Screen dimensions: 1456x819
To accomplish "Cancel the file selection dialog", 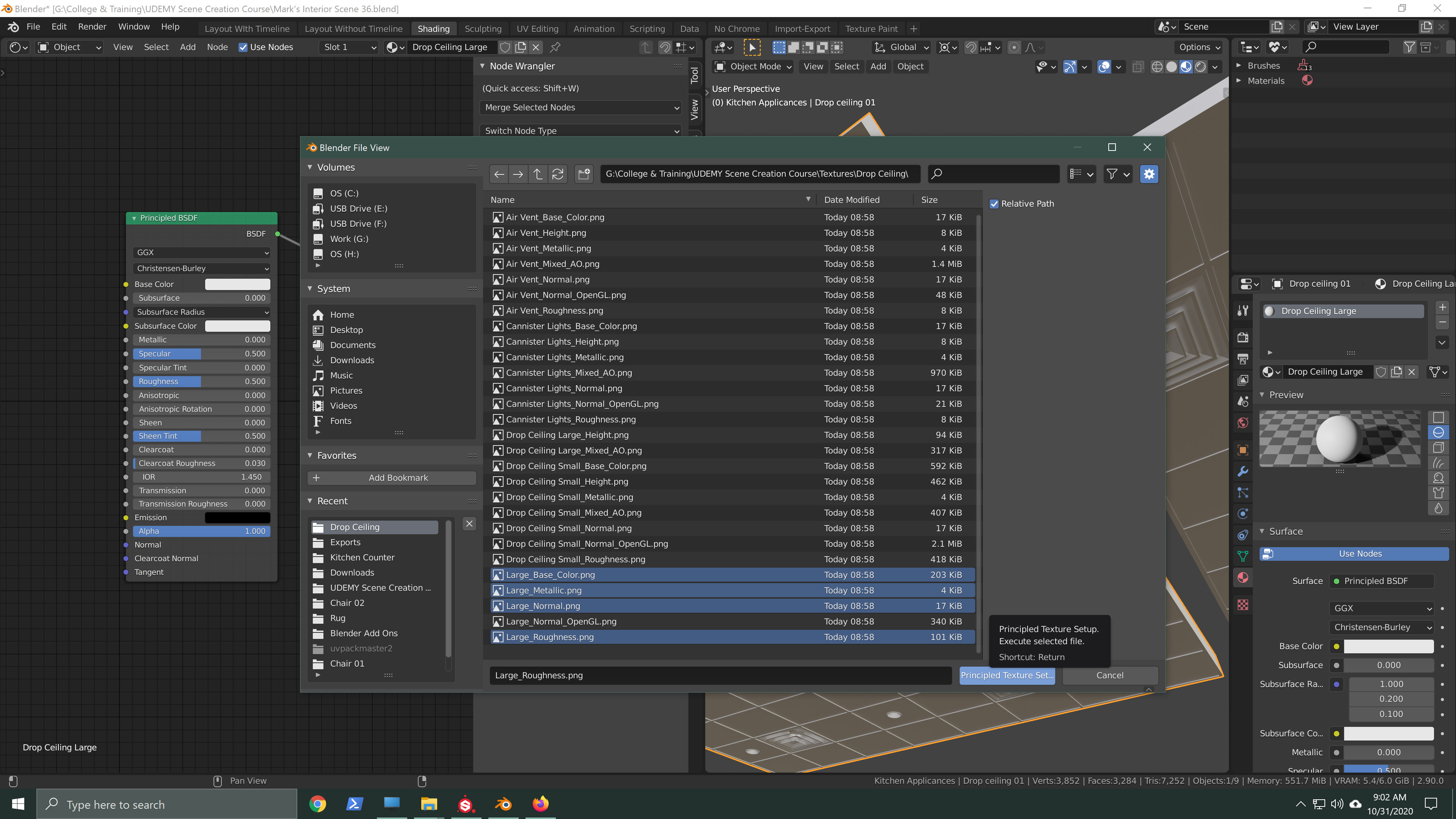I will pos(1109,675).
